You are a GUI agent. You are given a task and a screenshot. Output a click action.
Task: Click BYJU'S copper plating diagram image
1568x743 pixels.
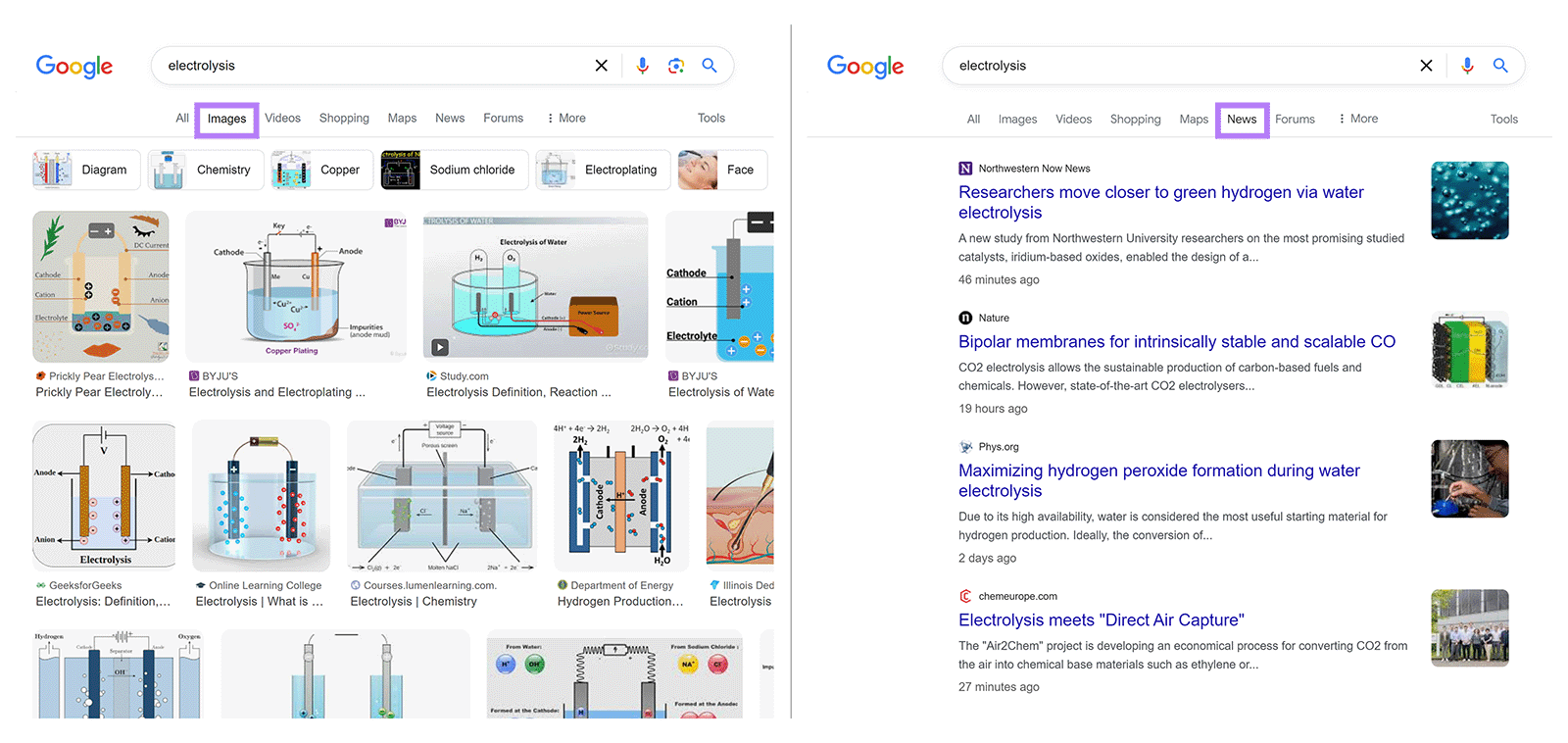click(296, 287)
